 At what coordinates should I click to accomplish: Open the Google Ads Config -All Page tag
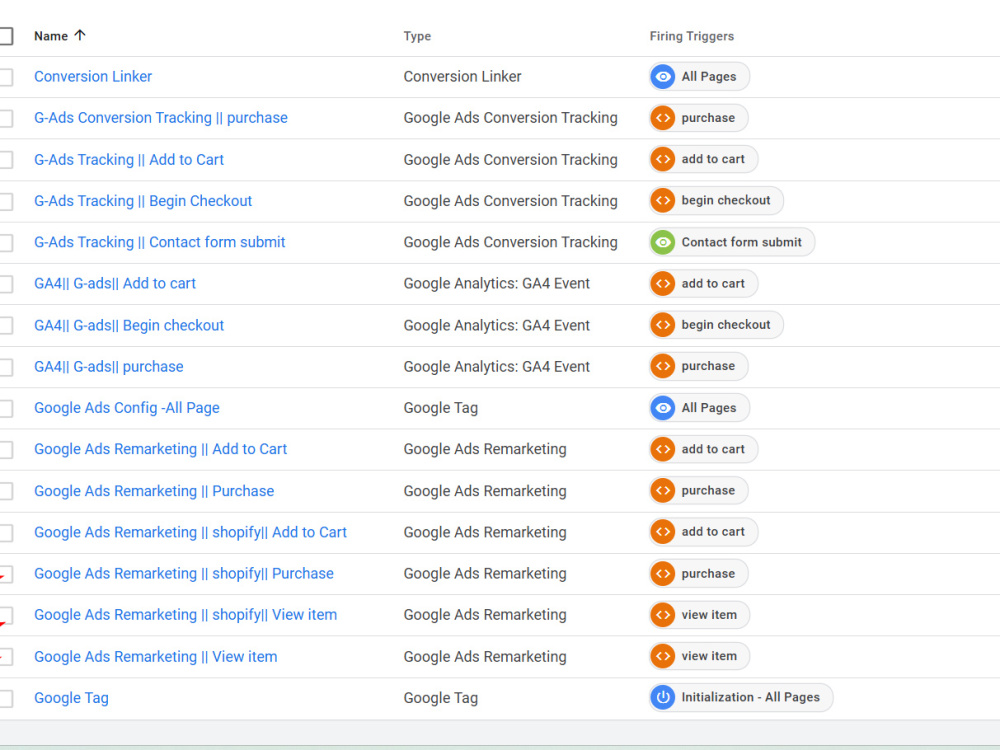127,408
